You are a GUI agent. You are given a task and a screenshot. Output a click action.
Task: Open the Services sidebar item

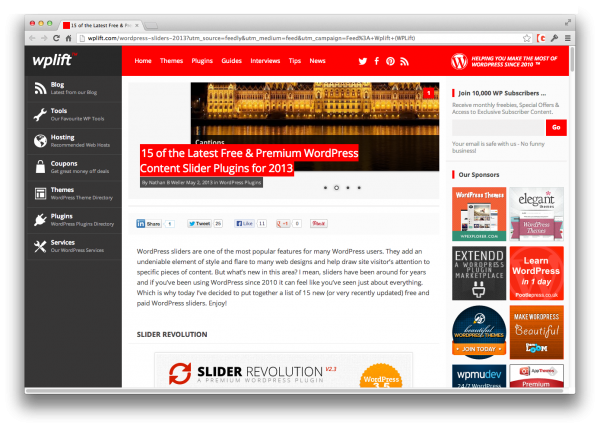coord(73,246)
